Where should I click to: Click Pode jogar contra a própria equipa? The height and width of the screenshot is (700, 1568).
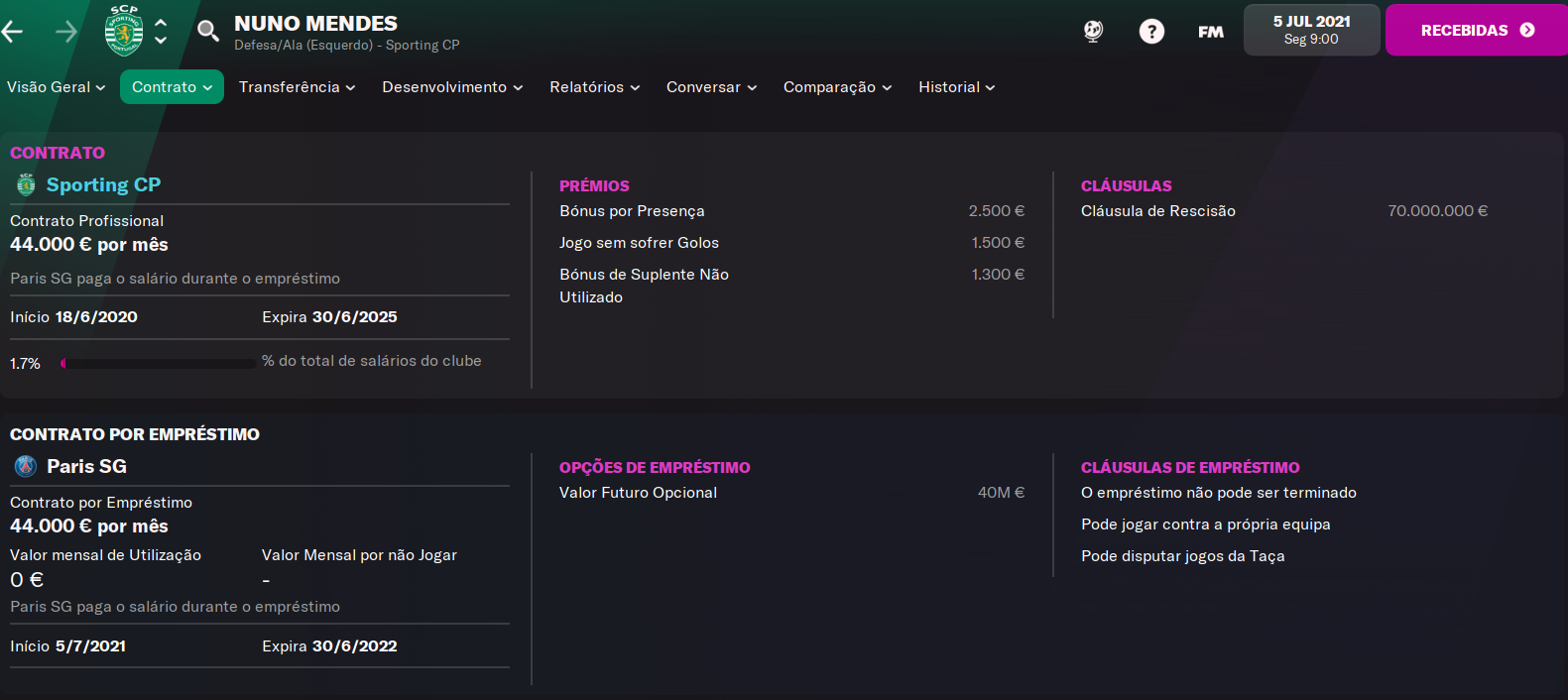pos(1206,525)
